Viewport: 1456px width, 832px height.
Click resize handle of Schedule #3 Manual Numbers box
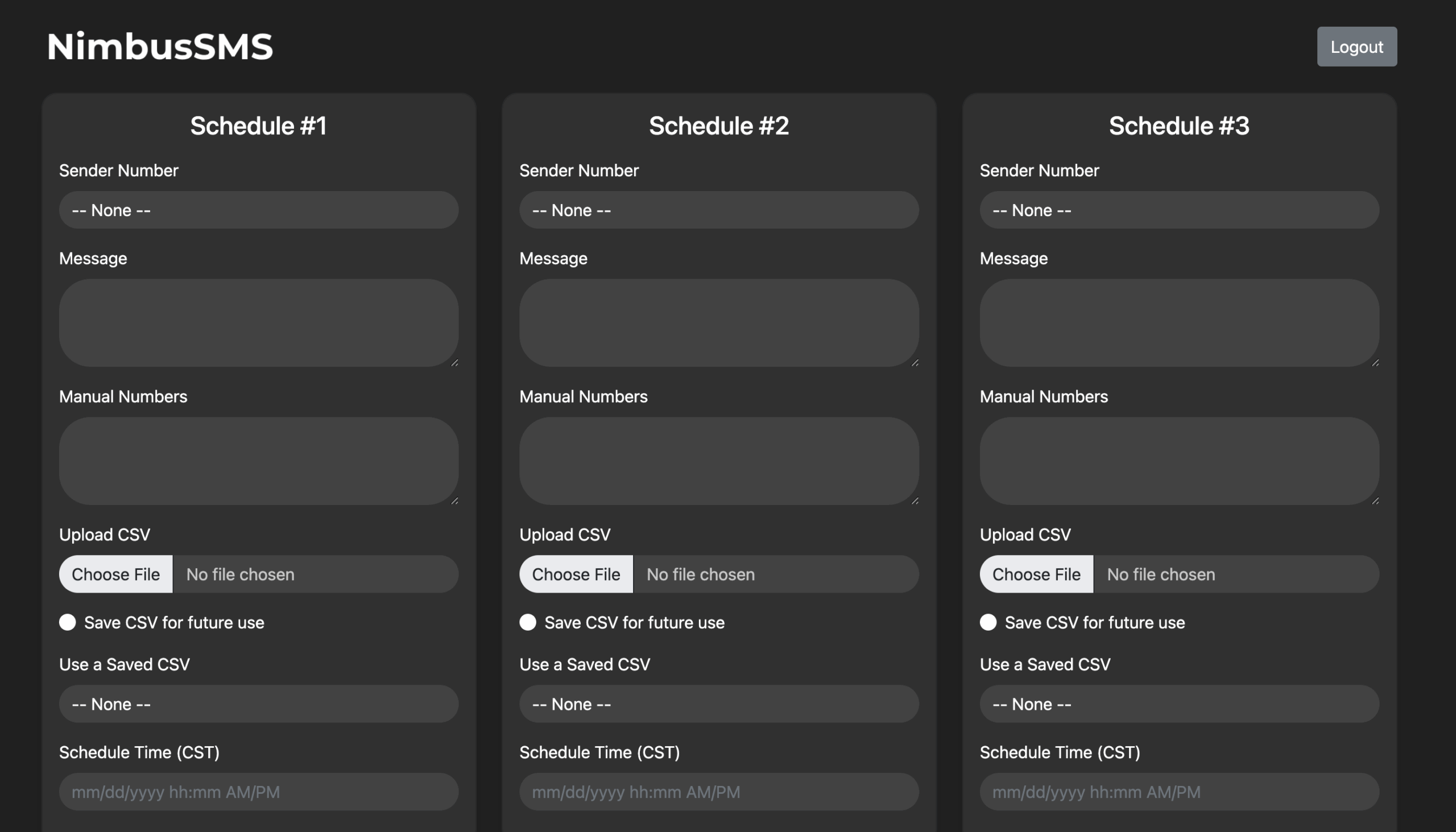[1375, 501]
